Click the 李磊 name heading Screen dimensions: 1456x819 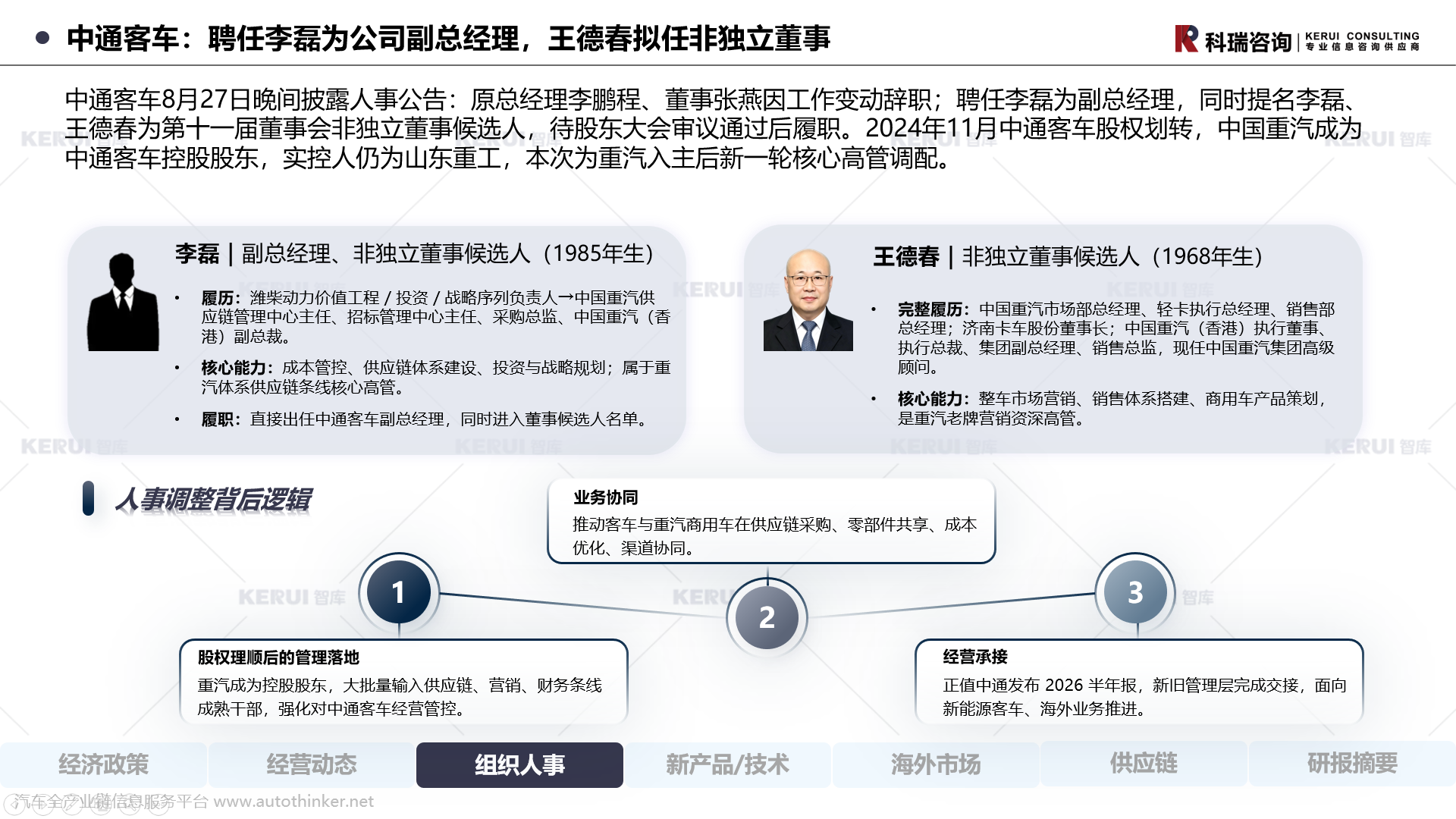(x=197, y=253)
